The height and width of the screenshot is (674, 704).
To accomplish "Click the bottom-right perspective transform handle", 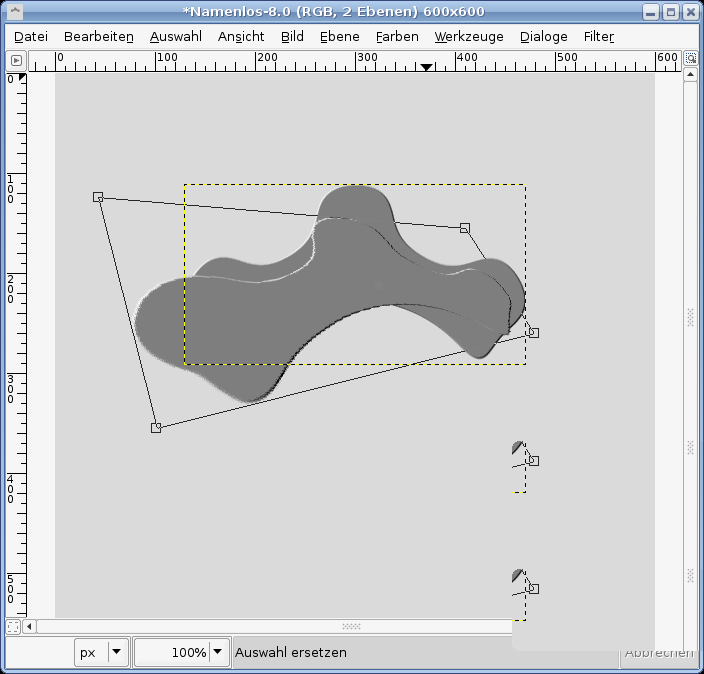I will click(x=533, y=333).
